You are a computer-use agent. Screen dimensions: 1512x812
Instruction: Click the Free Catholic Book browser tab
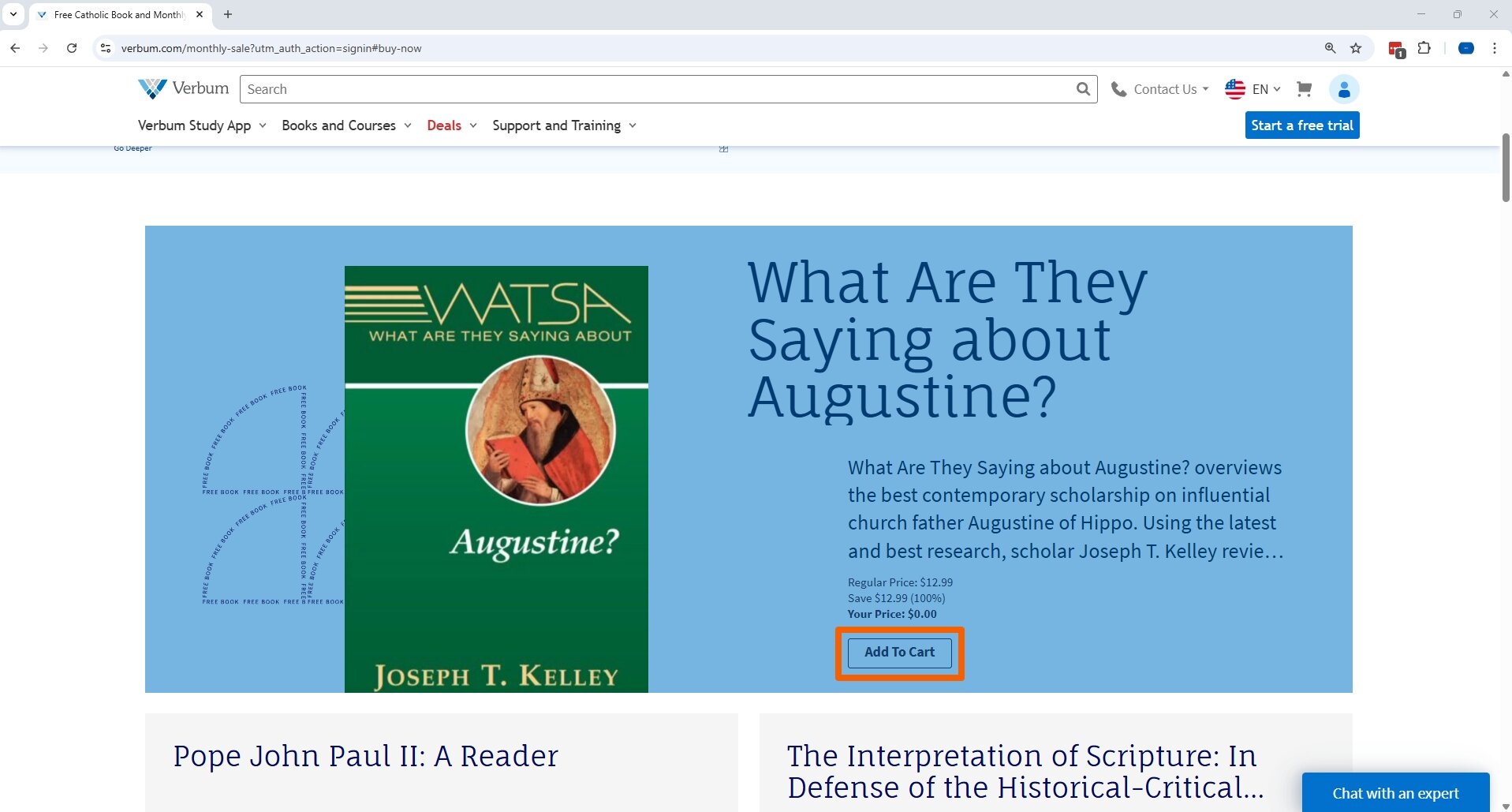pos(118,14)
